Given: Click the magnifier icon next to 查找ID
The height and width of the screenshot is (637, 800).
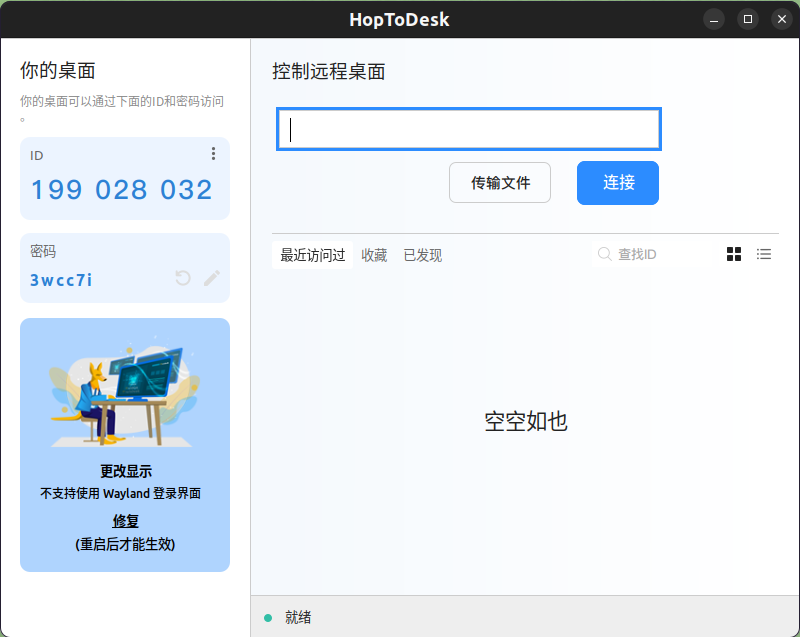Looking at the screenshot, I should [x=604, y=254].
